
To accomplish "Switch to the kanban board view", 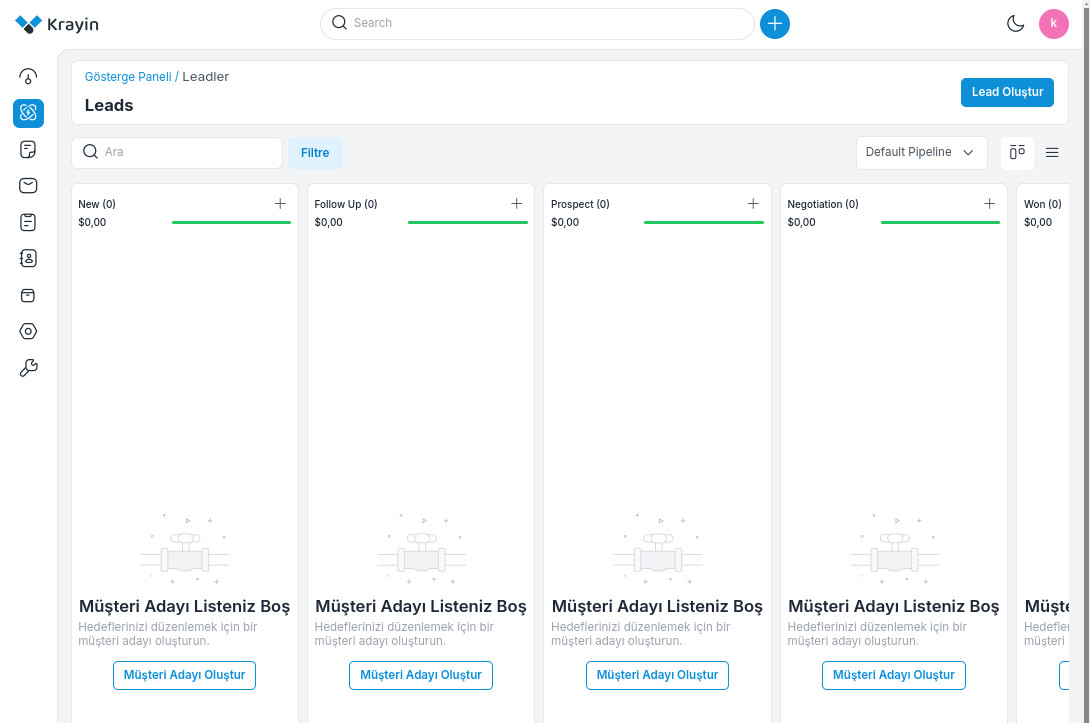I will [1017, 153].
